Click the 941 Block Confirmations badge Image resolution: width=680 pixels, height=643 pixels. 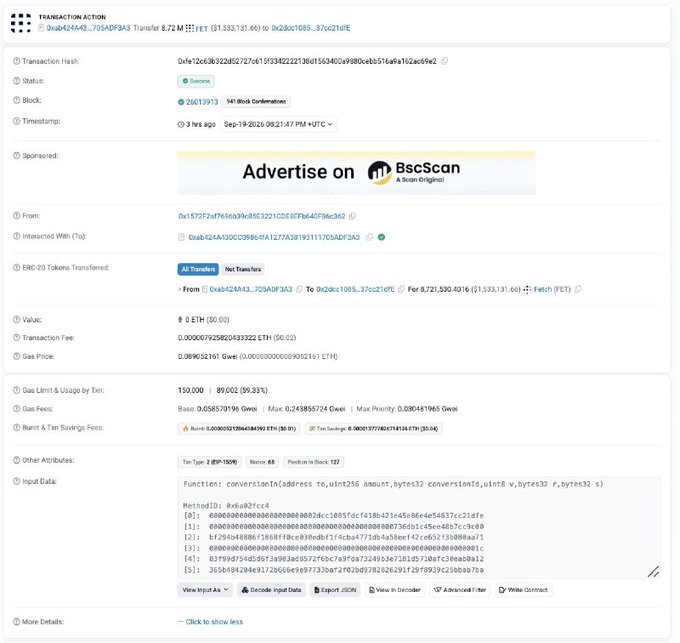[x=256, y=101]
